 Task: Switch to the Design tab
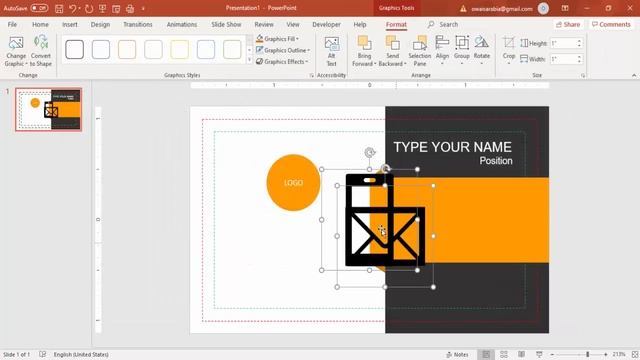[x=100, y=24]
